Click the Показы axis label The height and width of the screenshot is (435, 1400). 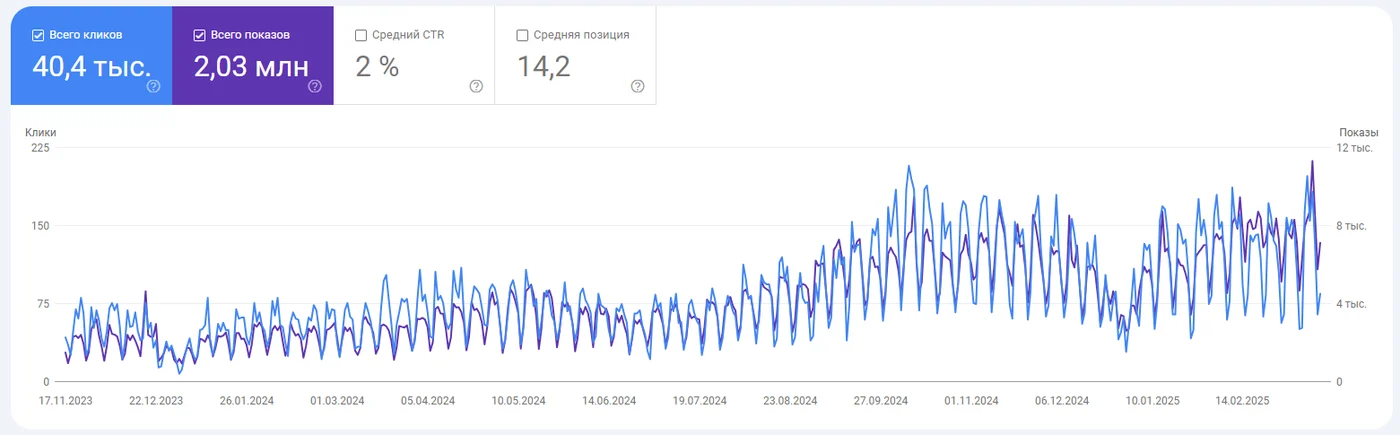click(x=1359, y=132)
